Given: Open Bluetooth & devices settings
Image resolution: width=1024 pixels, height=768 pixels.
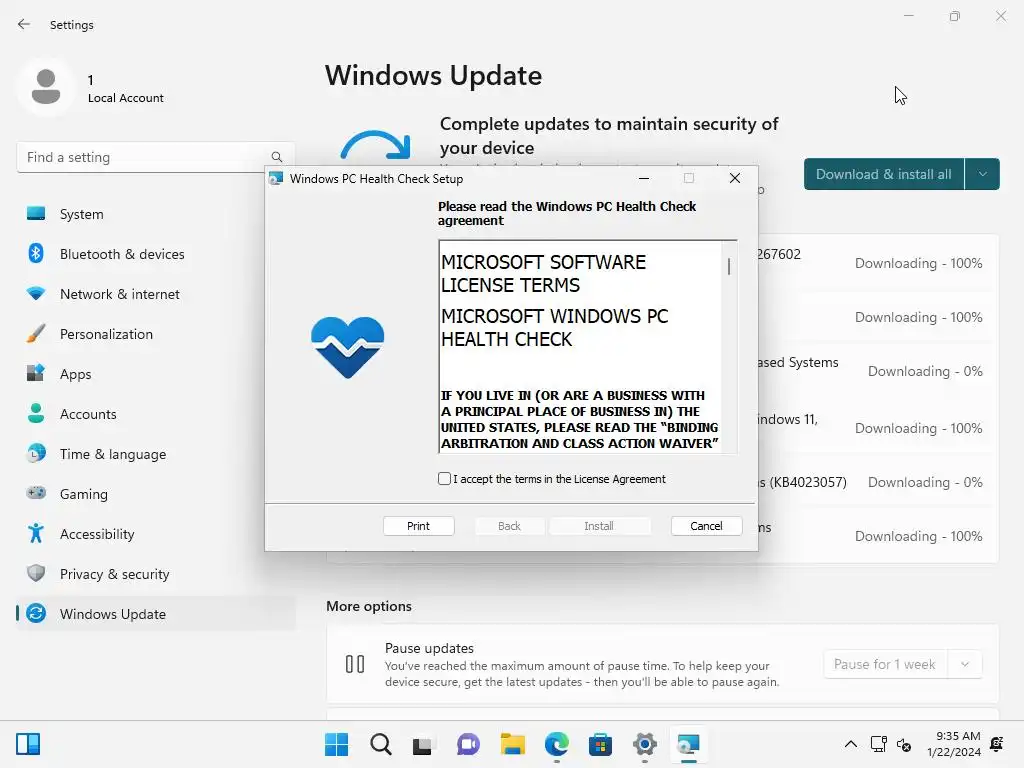Looking at the screenshot, I should point(155,254).
